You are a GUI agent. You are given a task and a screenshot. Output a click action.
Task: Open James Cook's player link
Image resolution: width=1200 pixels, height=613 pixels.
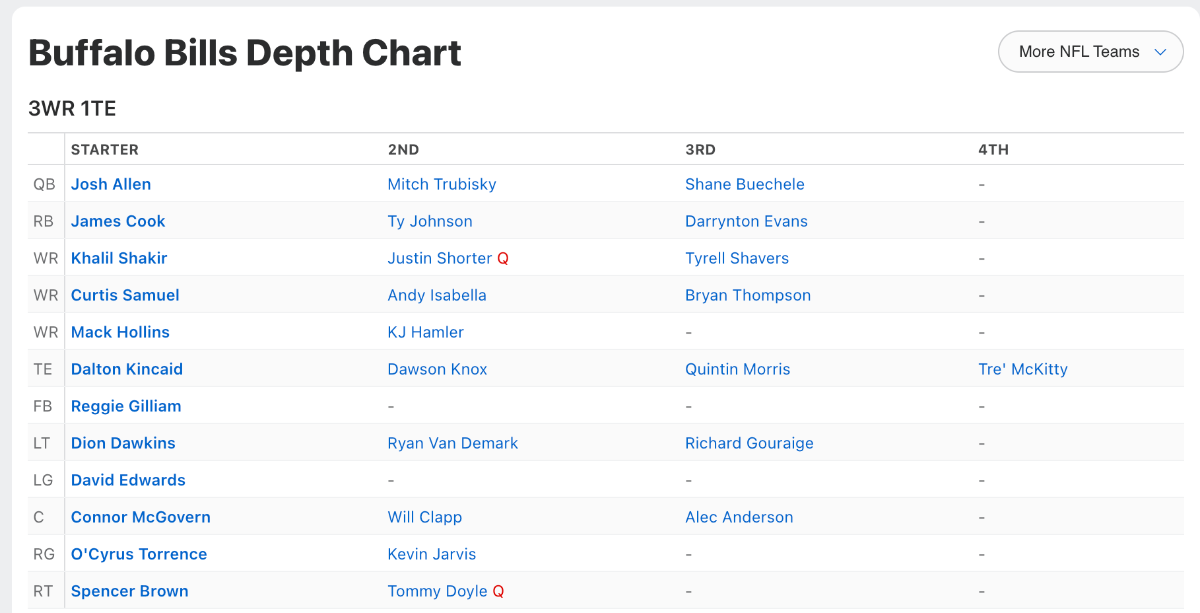(118, 221)
